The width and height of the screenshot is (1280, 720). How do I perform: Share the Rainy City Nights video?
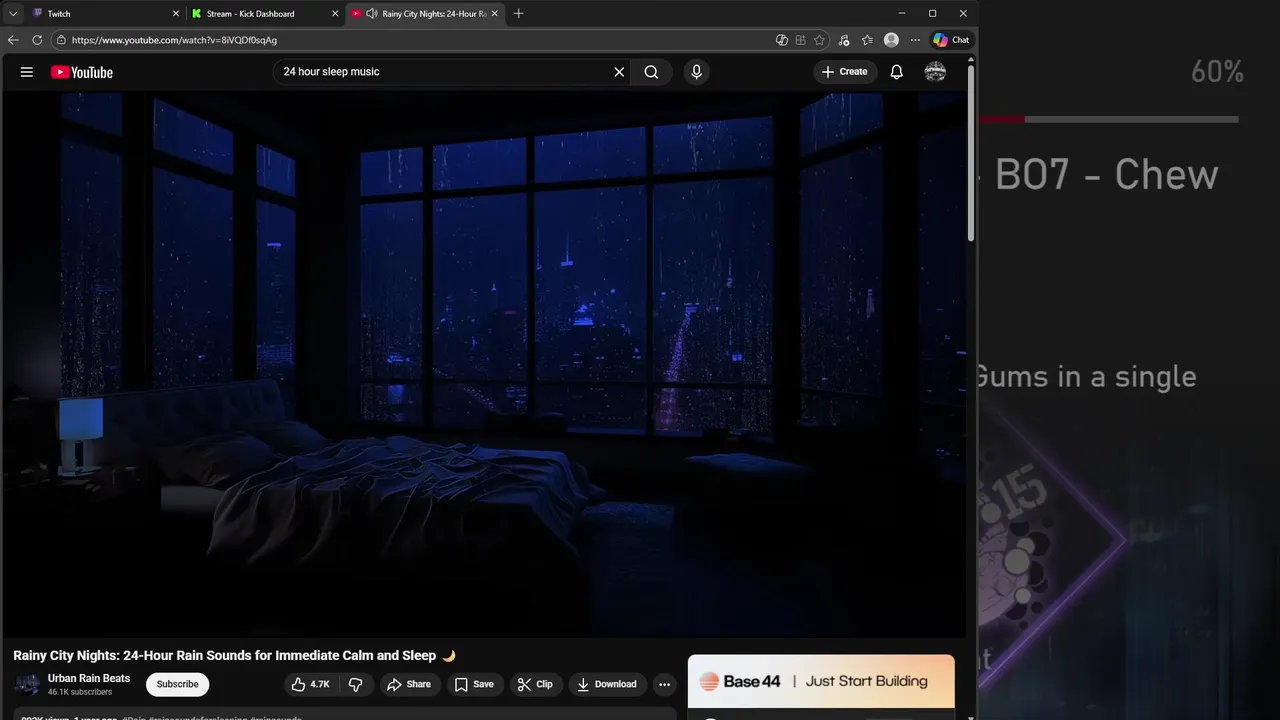409,684
